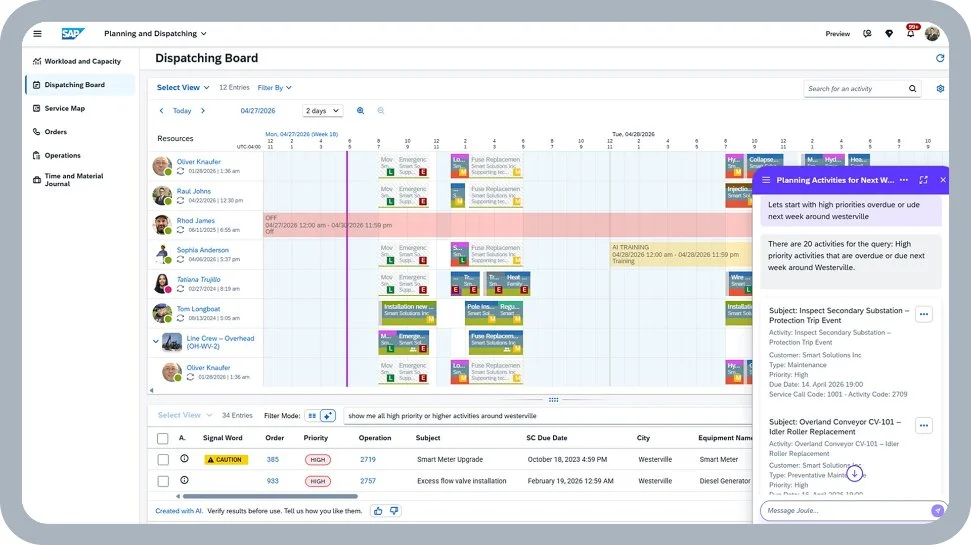Open Sophia Anderson resource link

pyautogui.click(x=202, y=250)
